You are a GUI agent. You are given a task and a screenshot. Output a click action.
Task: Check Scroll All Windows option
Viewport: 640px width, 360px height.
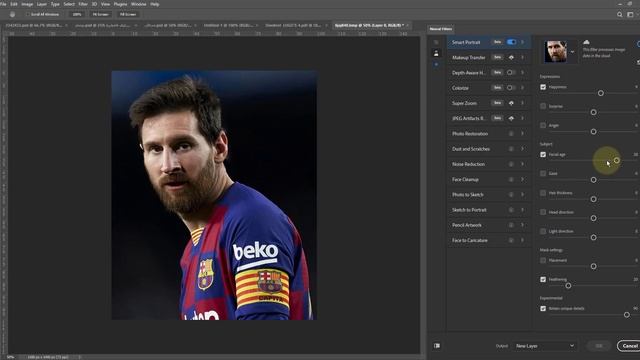tap(28, 14)
